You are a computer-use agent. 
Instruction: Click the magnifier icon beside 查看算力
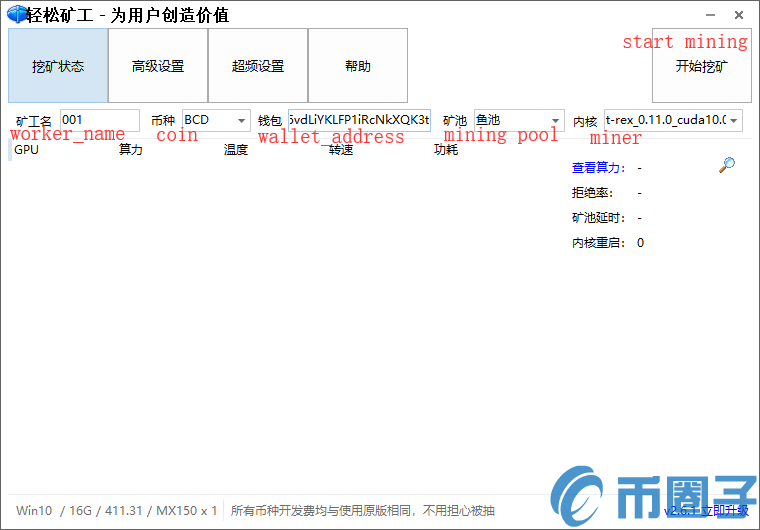(727, 165)
